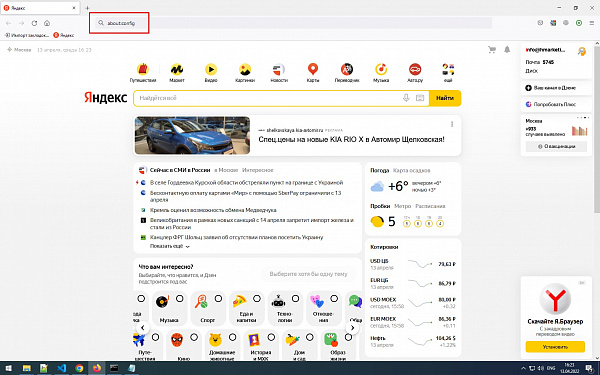
Task: Click the microphone voice search icon
Action: [x=406, y=98]
